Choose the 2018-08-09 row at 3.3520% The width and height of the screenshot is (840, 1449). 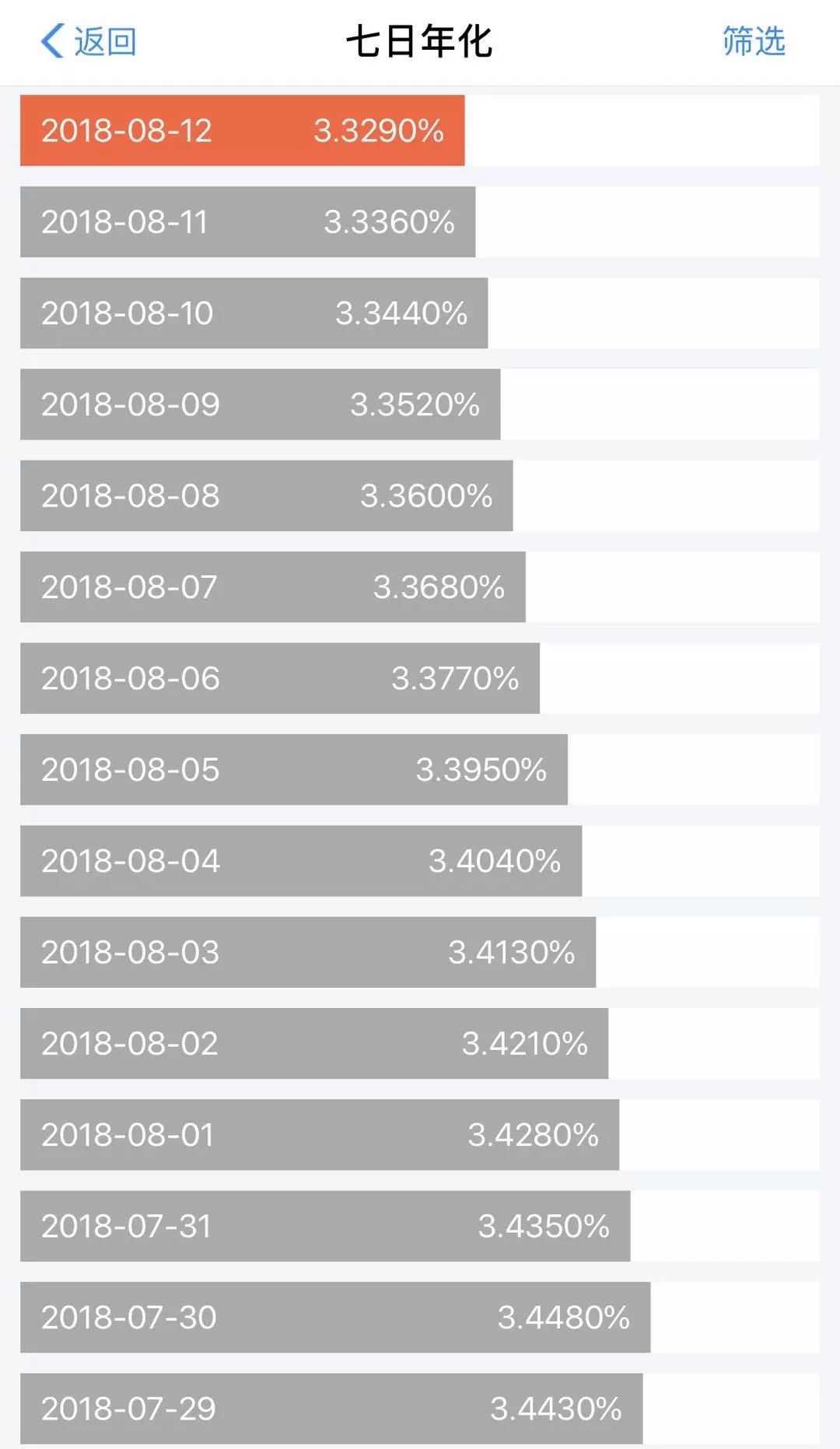(260, 404)
